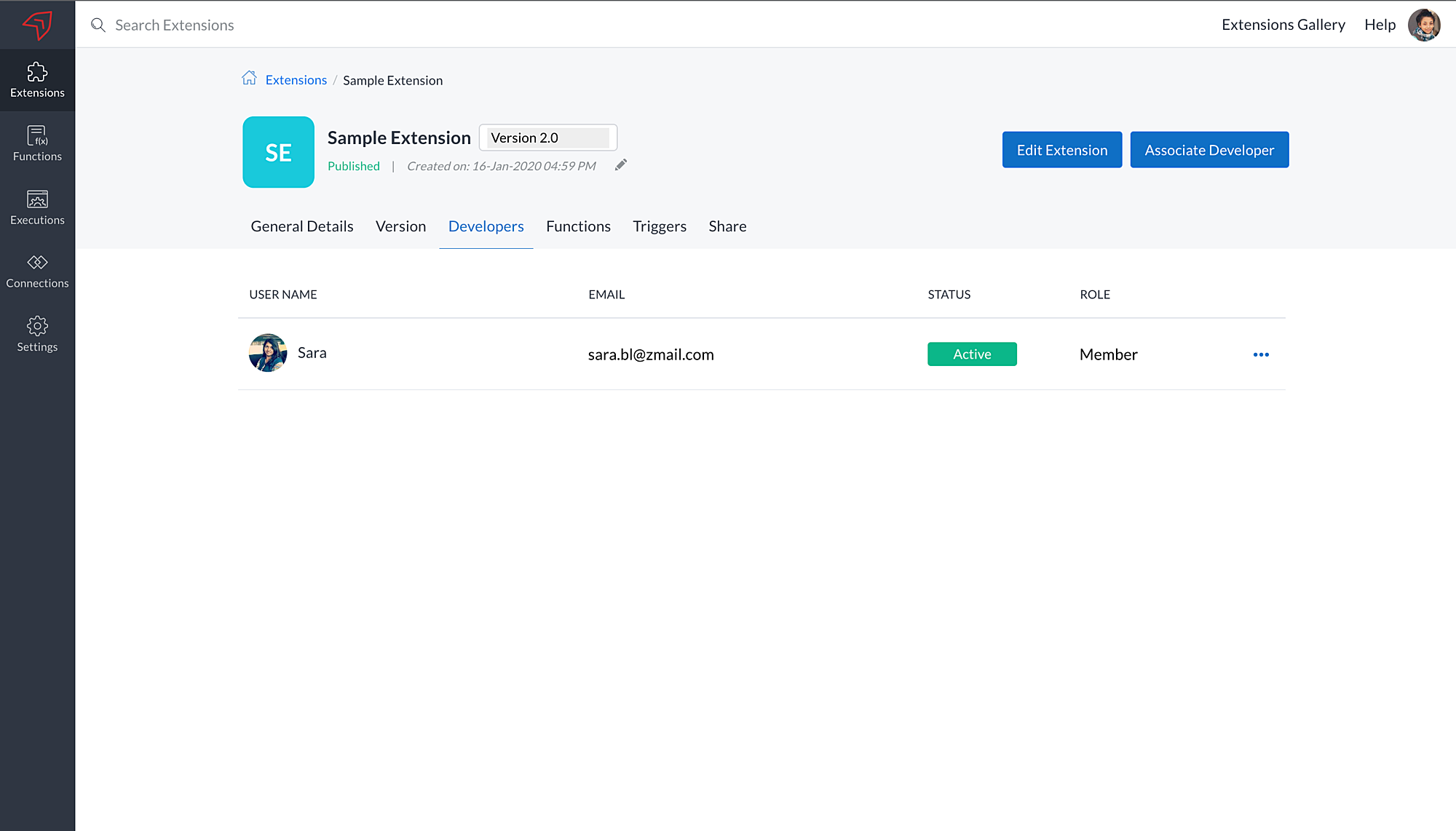The image size is (1456, 831).
Task: Open the user profile avatar menu
Action: 1424,25
